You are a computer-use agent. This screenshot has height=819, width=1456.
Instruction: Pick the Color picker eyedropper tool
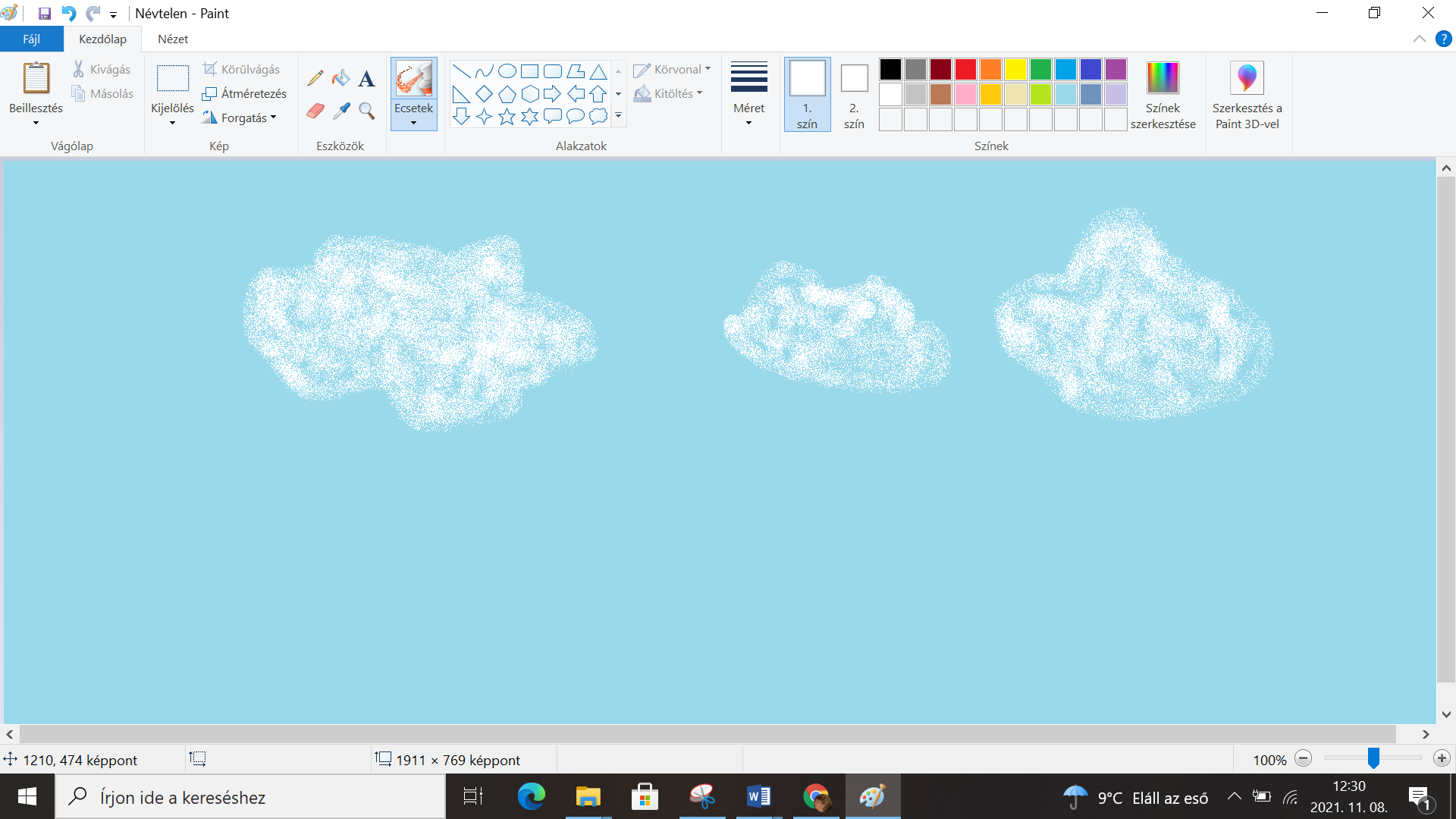[x=341, y=111]
